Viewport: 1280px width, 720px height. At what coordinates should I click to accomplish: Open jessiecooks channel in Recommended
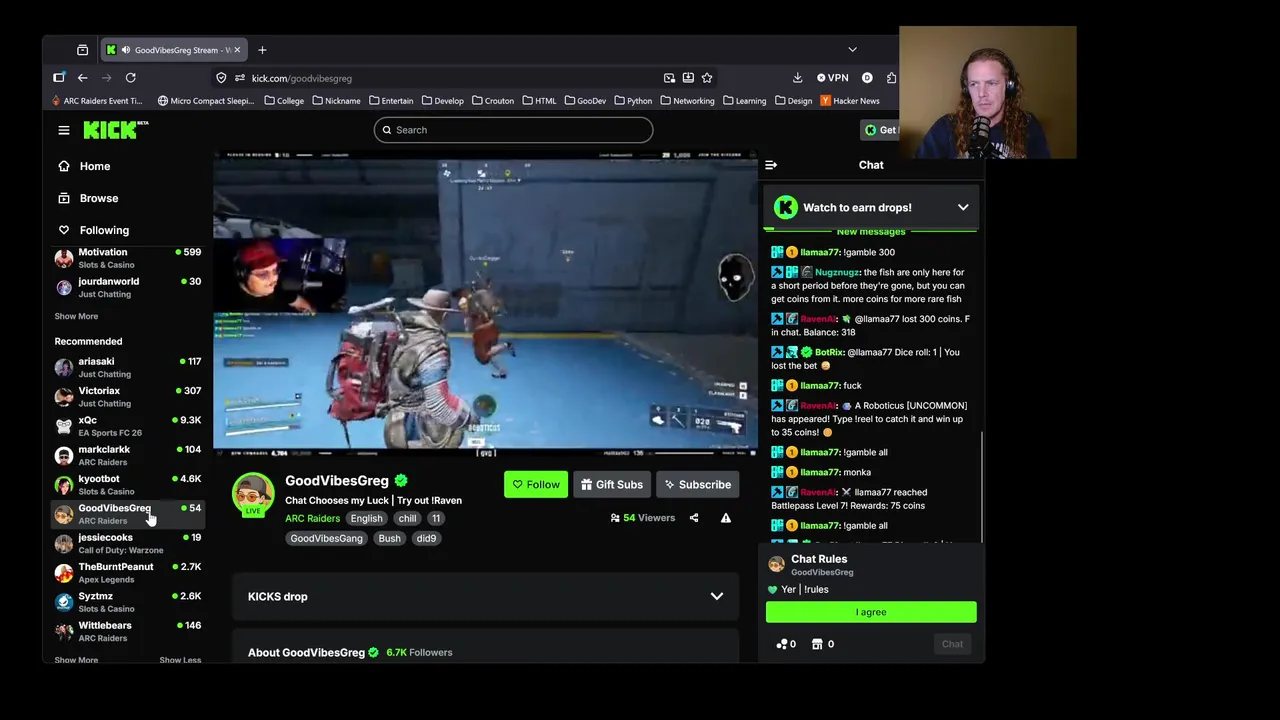pos(128,543)
